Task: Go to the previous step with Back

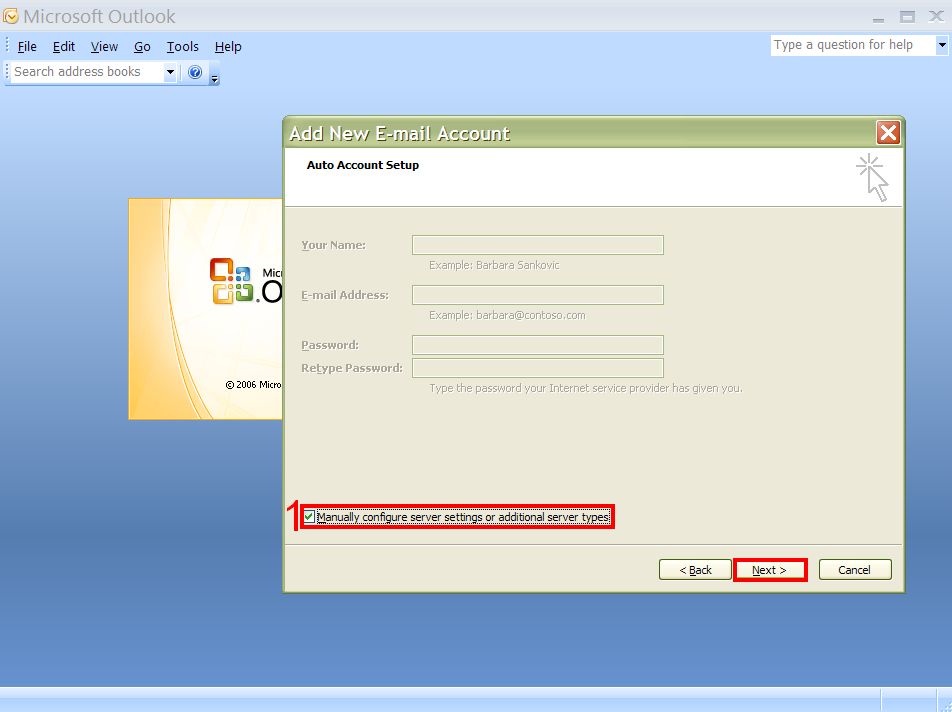Action: click(695, 570)
